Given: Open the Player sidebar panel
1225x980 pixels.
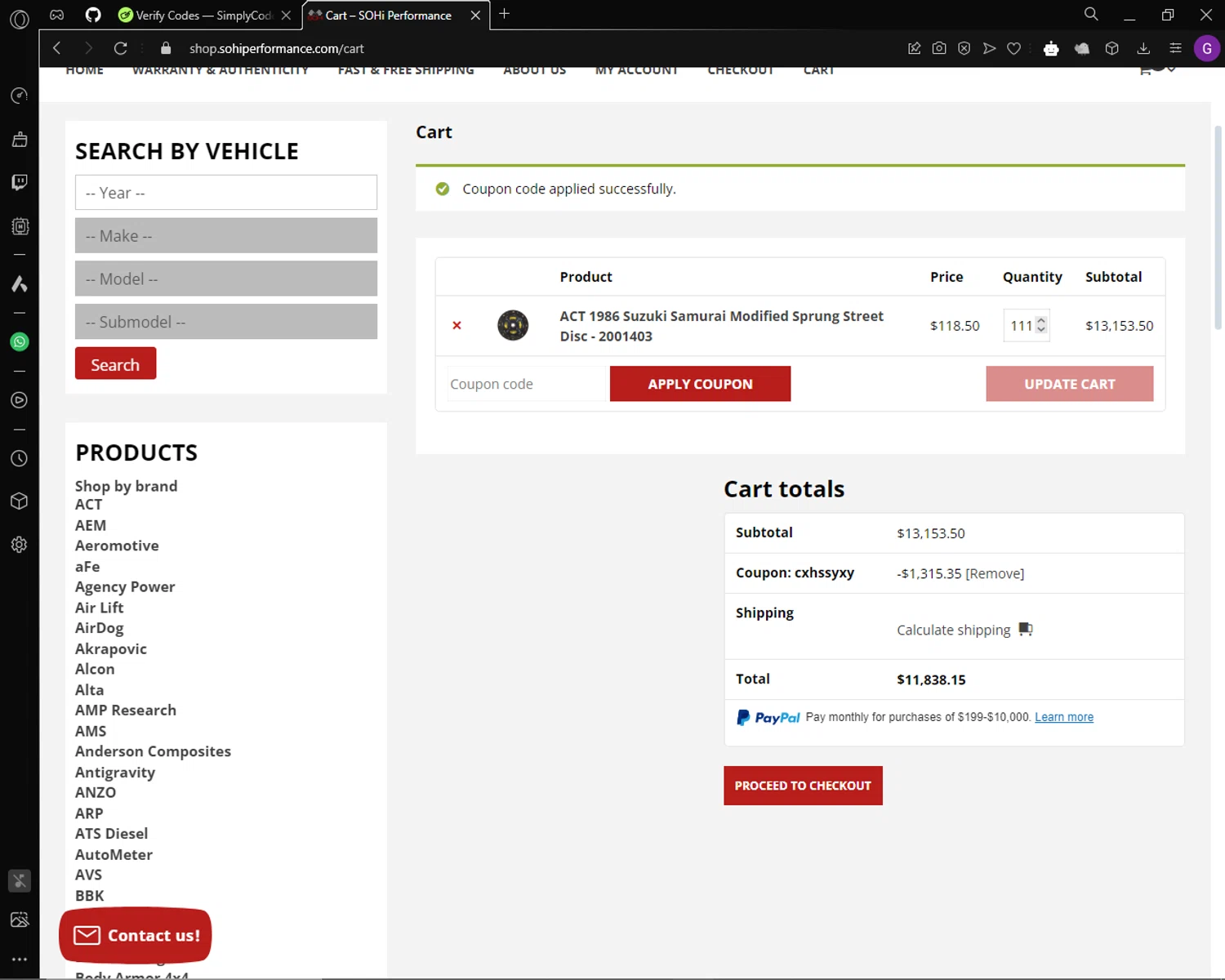Looking at the screenshot, I should pos(20,400).
